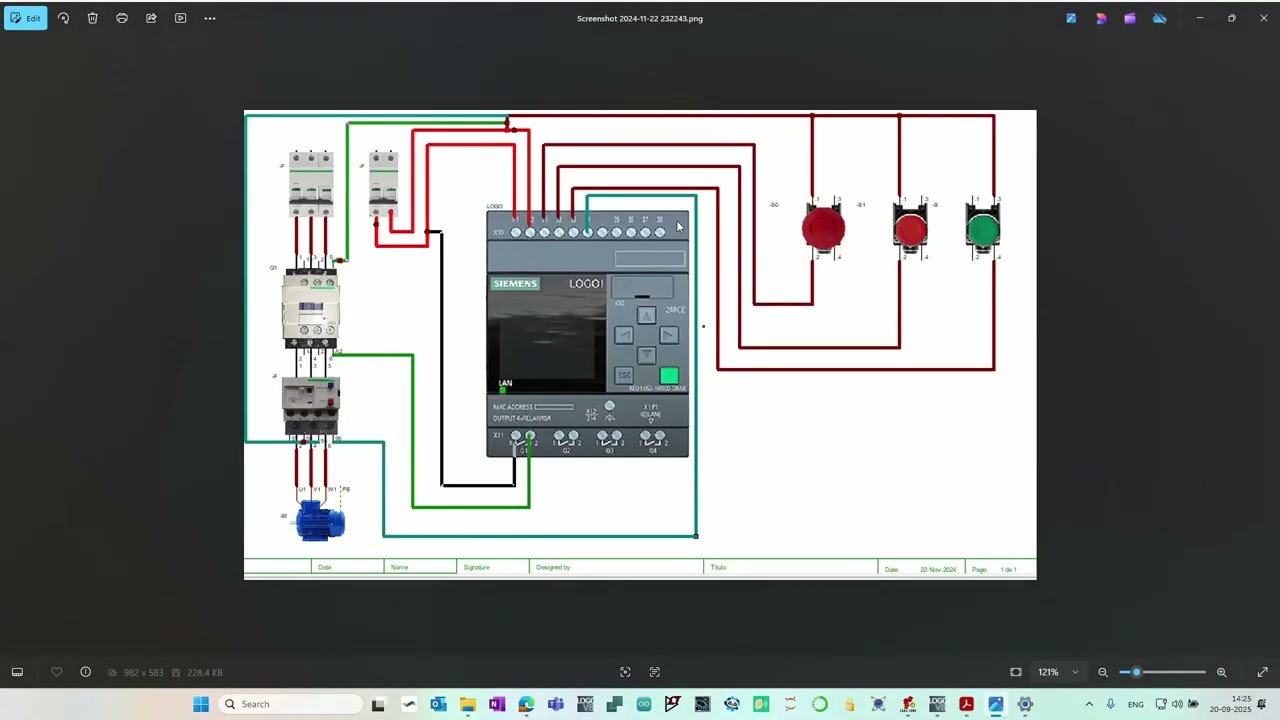The width and height of the screenshot is (1280, 720).
Task: Mark image as favorite with the heart icon
Action: tap(57, 672)
